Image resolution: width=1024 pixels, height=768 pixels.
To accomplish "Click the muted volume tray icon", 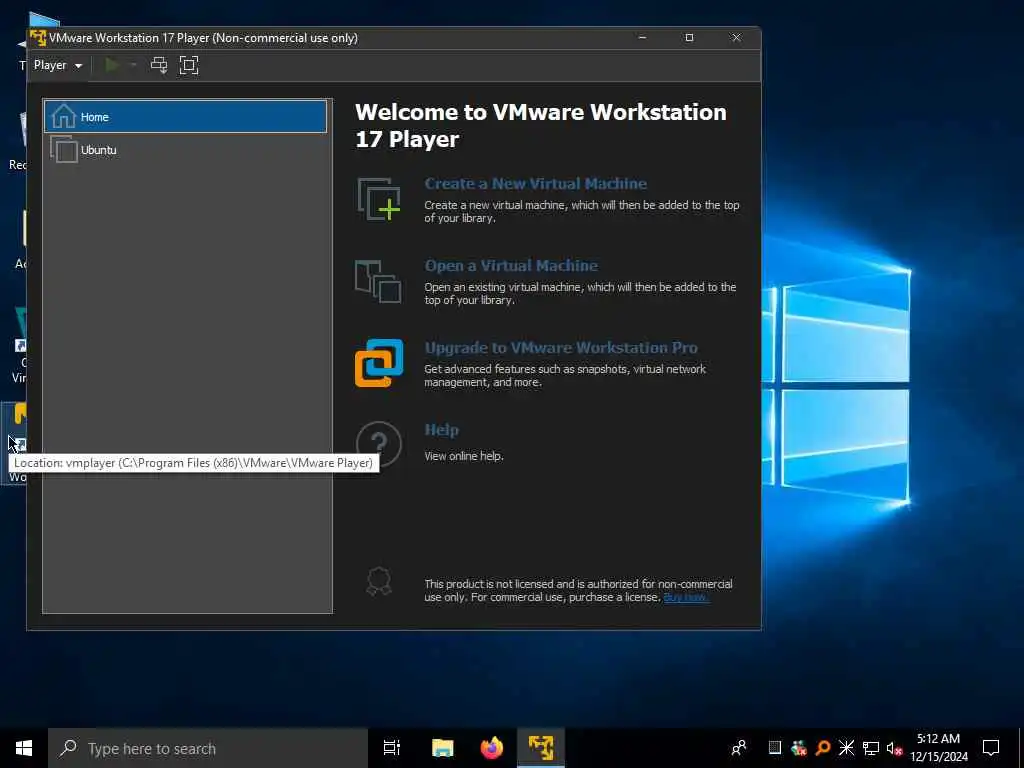I will (x=895, y=748).
